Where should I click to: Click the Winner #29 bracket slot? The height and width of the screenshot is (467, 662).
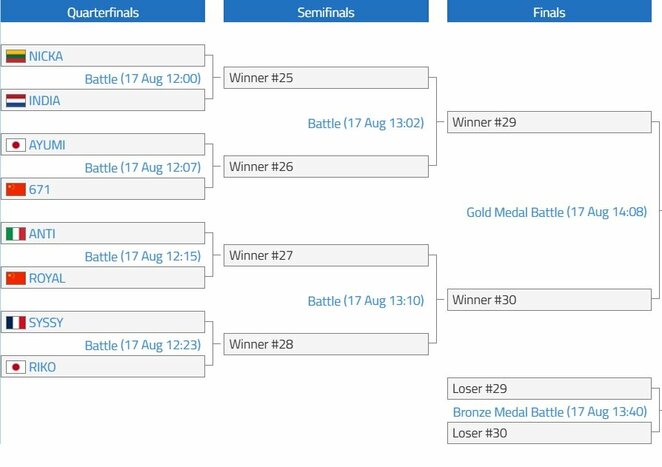point(549,122)
